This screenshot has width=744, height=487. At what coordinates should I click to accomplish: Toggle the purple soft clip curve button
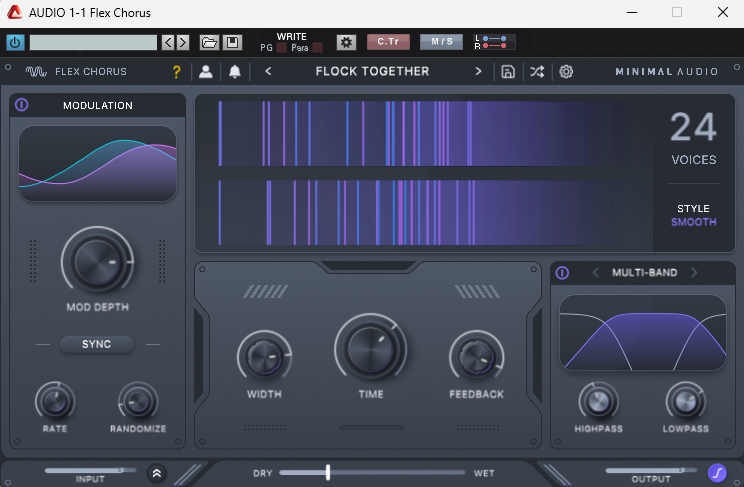[717, 473]
